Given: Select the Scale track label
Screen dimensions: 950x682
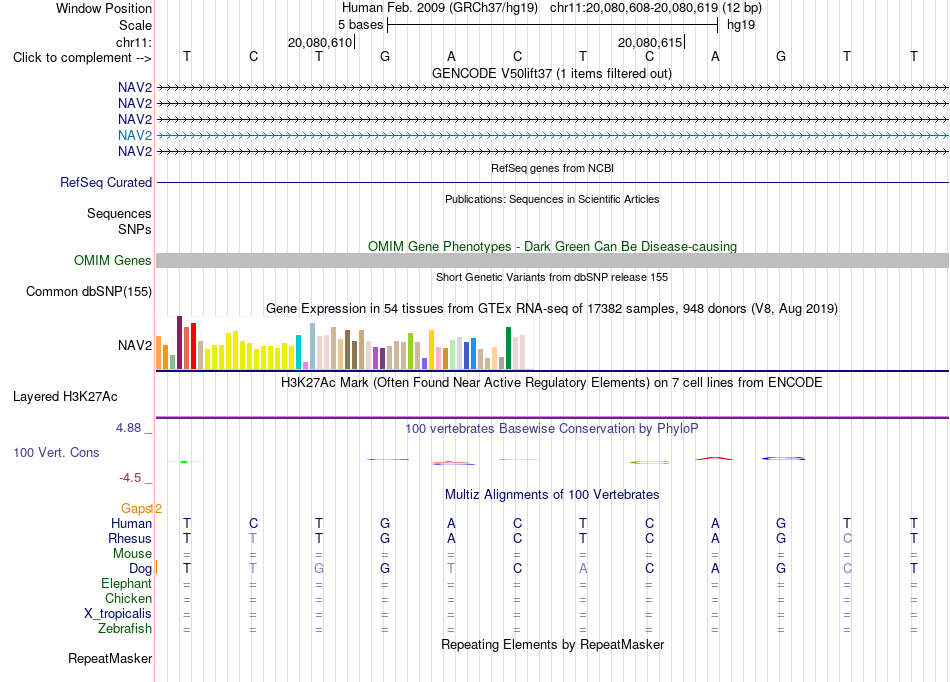Looking at the screenshot, I should (x=135, y=25).
